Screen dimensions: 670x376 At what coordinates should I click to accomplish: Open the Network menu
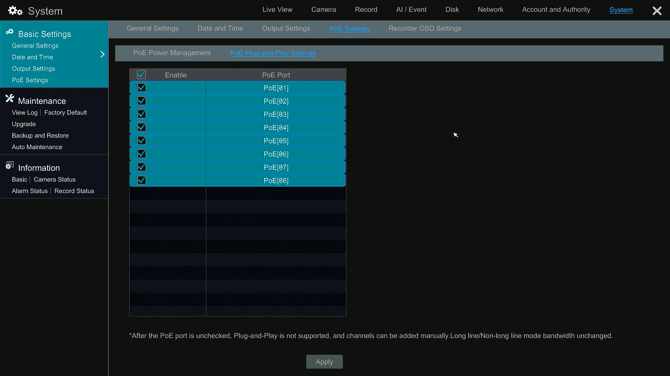coord(490,9)
